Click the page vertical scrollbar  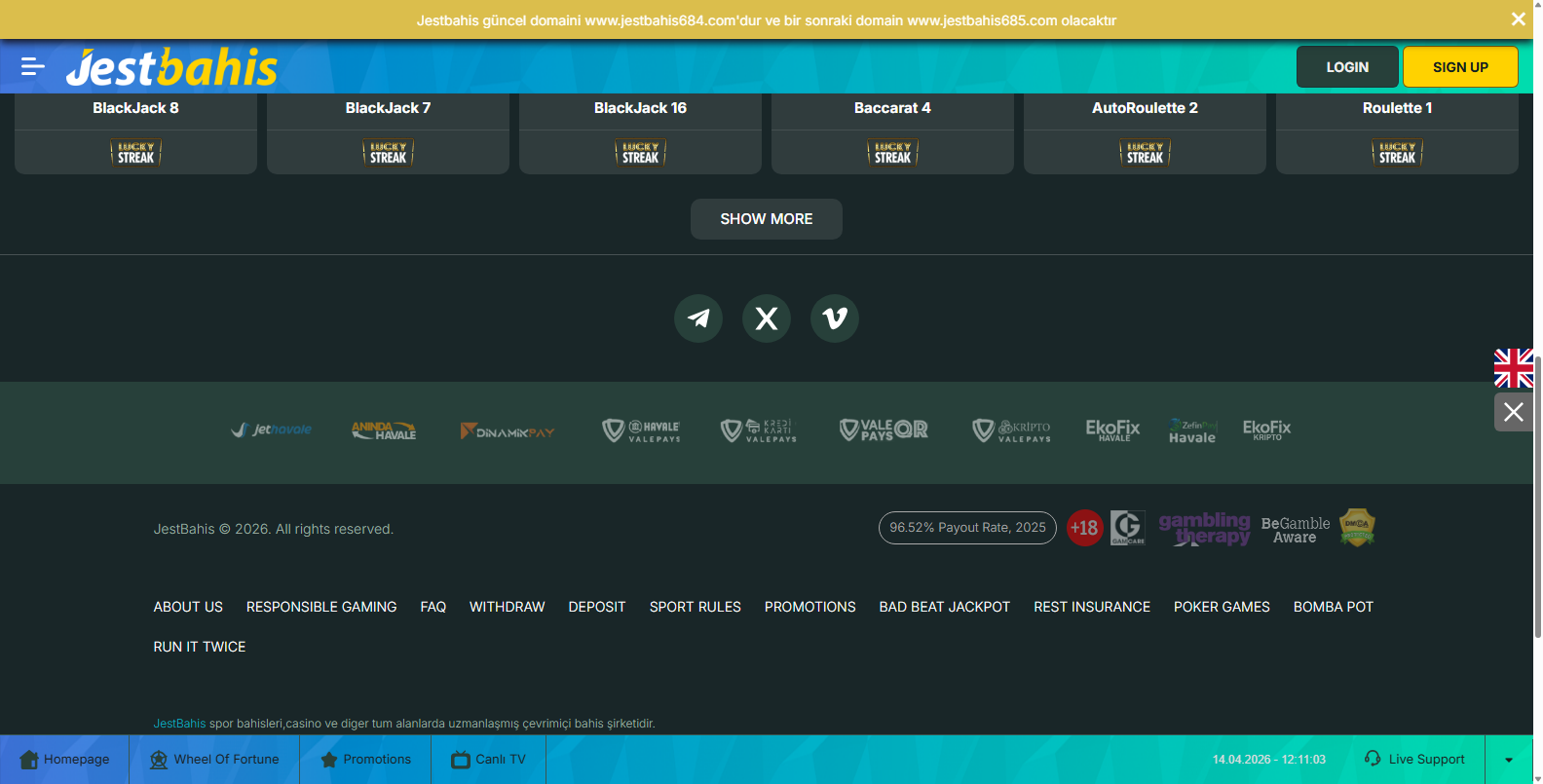click(x=1537, y=497)
